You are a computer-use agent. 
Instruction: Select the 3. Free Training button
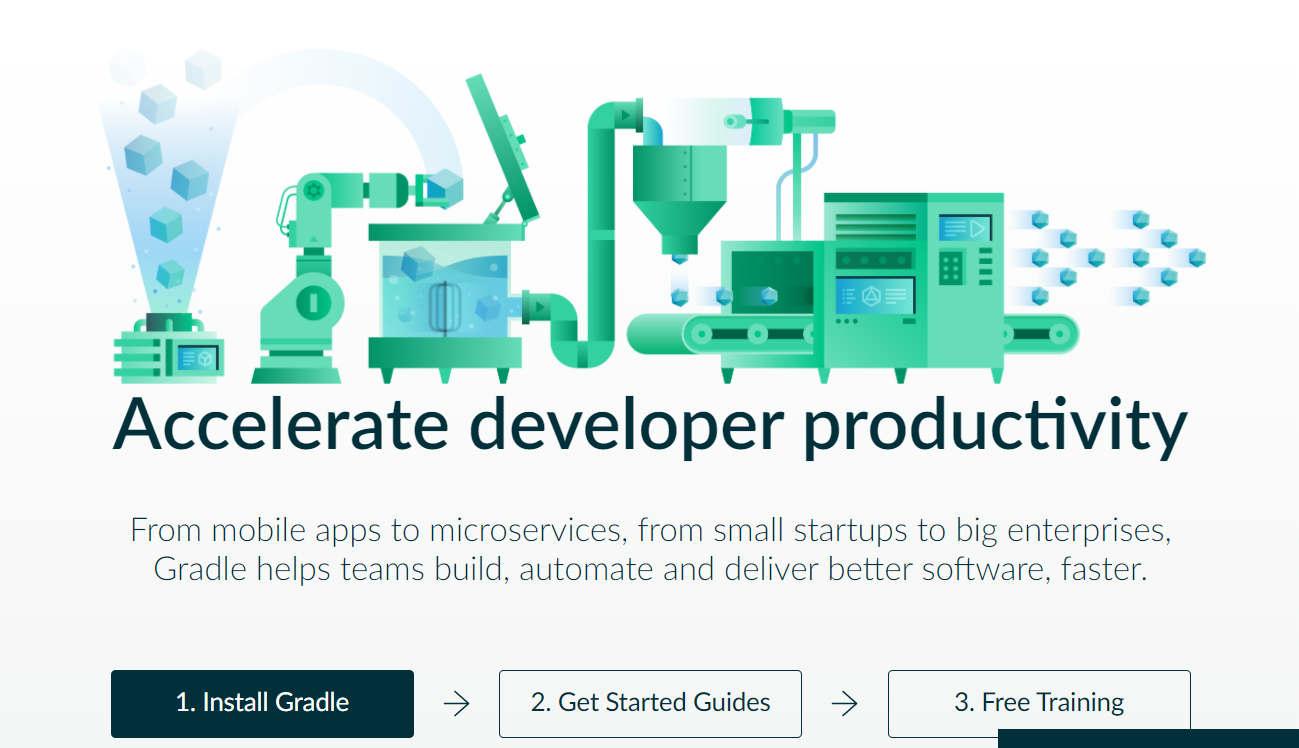1039,704
